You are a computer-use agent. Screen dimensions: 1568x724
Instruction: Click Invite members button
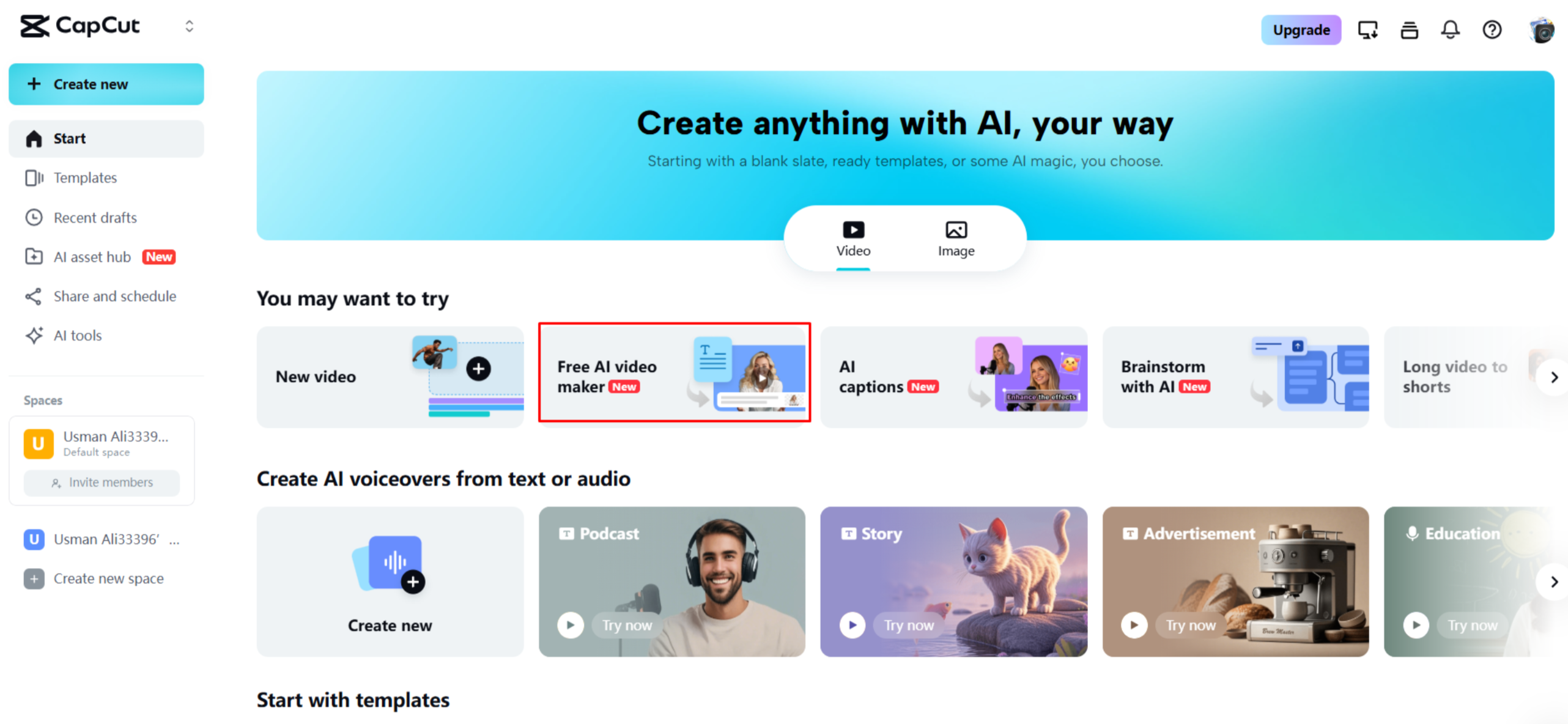(102, 482)
